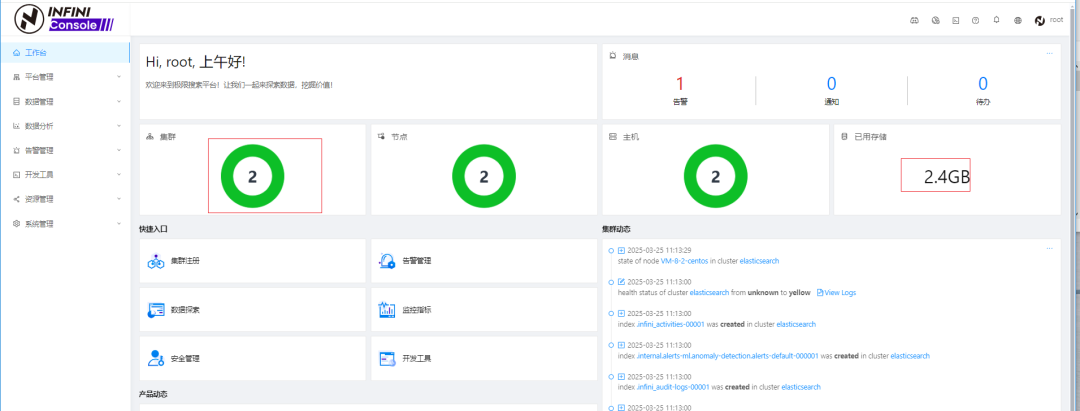
Task: Open the .internal.alerts-ml.anomaly-detection index link
Action: pyautogui.click(x=727, y=356)
